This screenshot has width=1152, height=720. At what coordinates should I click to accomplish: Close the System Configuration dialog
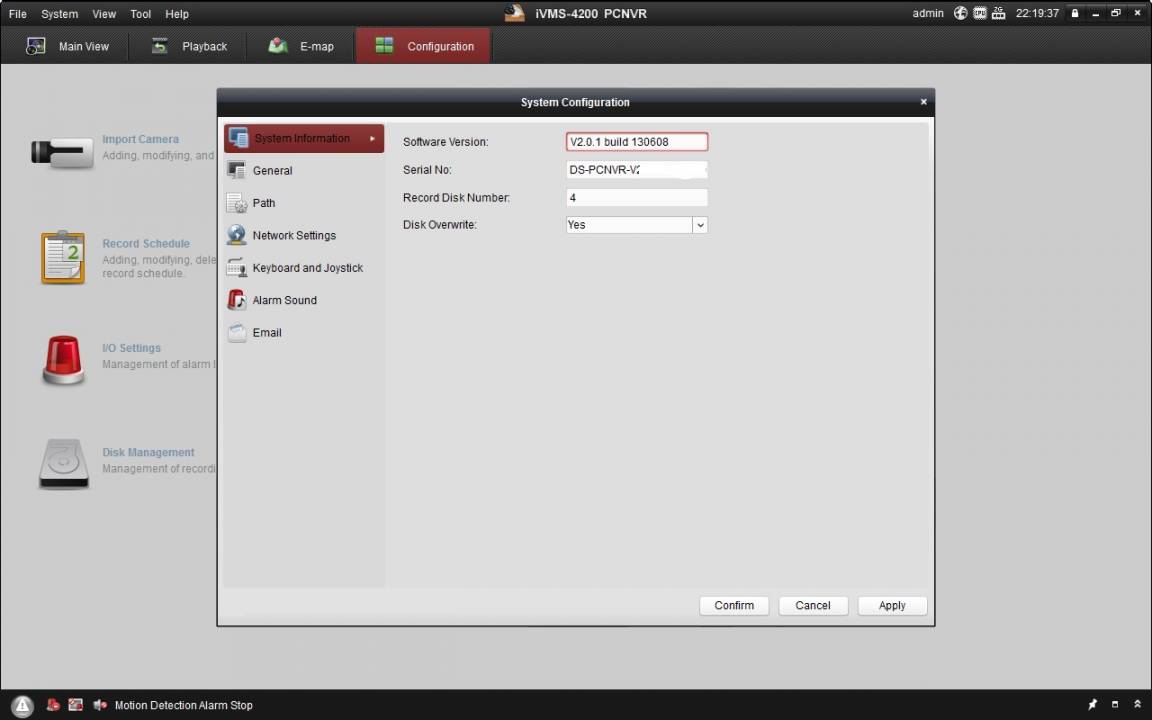[924, 102]
